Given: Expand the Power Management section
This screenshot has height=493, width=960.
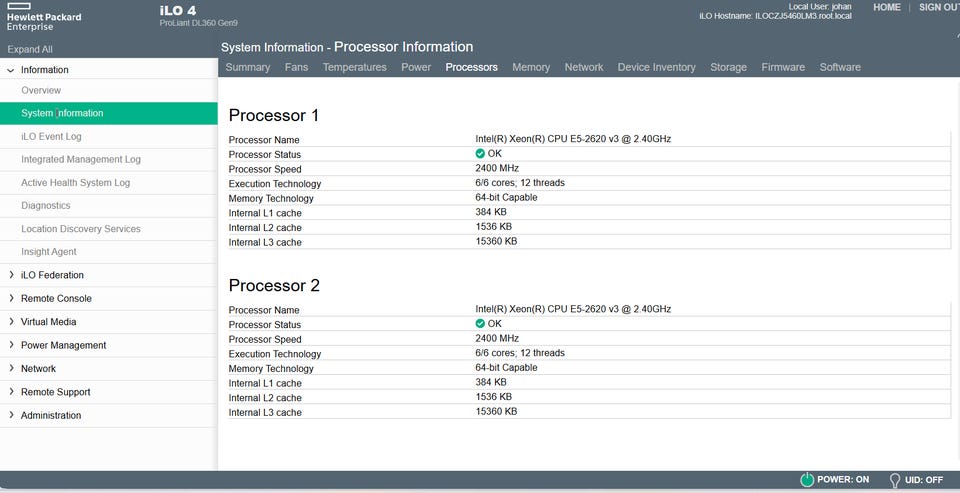Looking at the screenshot, I should click(11, 345).
